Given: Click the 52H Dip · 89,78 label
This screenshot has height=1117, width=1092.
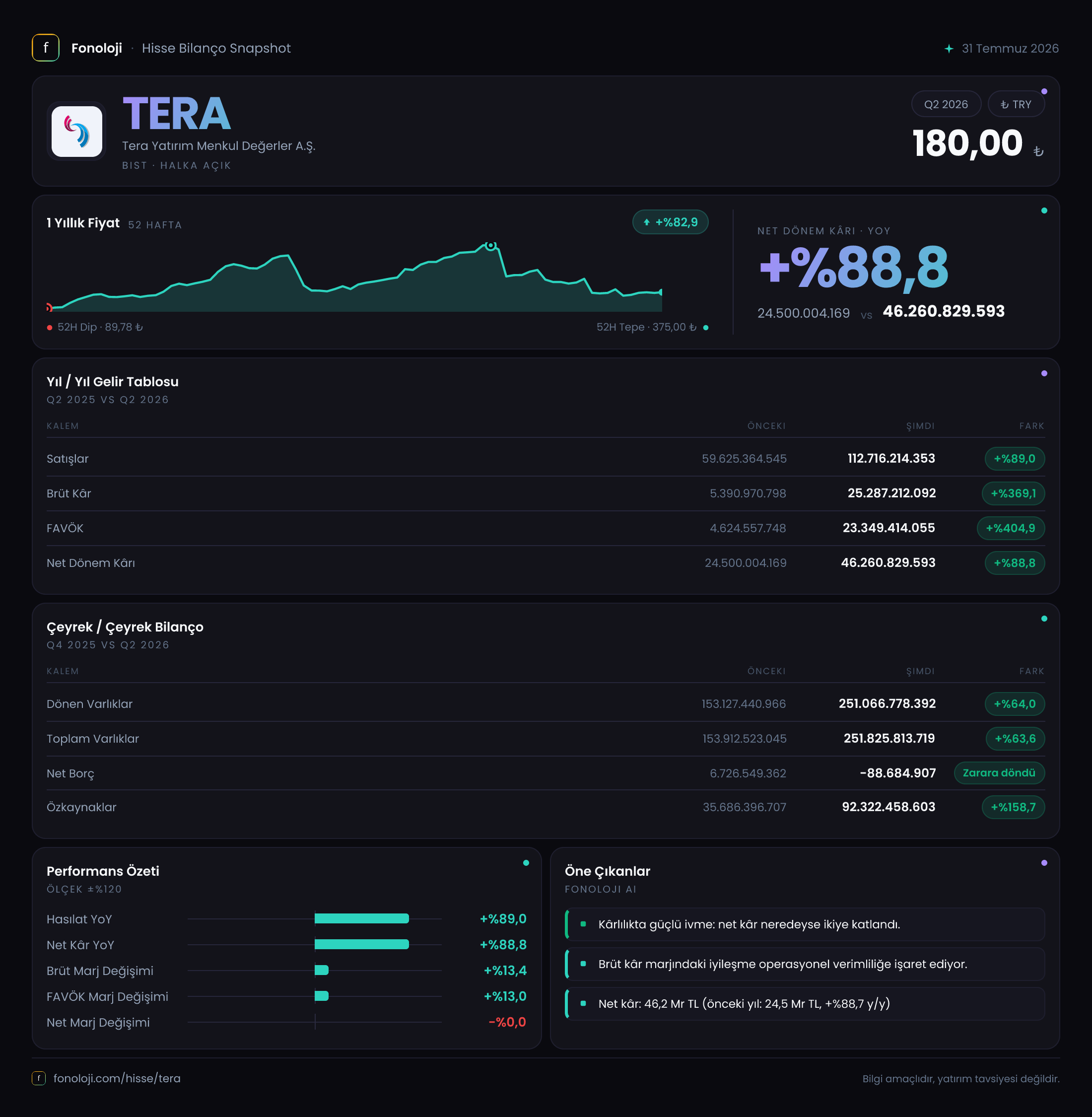Looking at the screenshot, I should 100,327.
